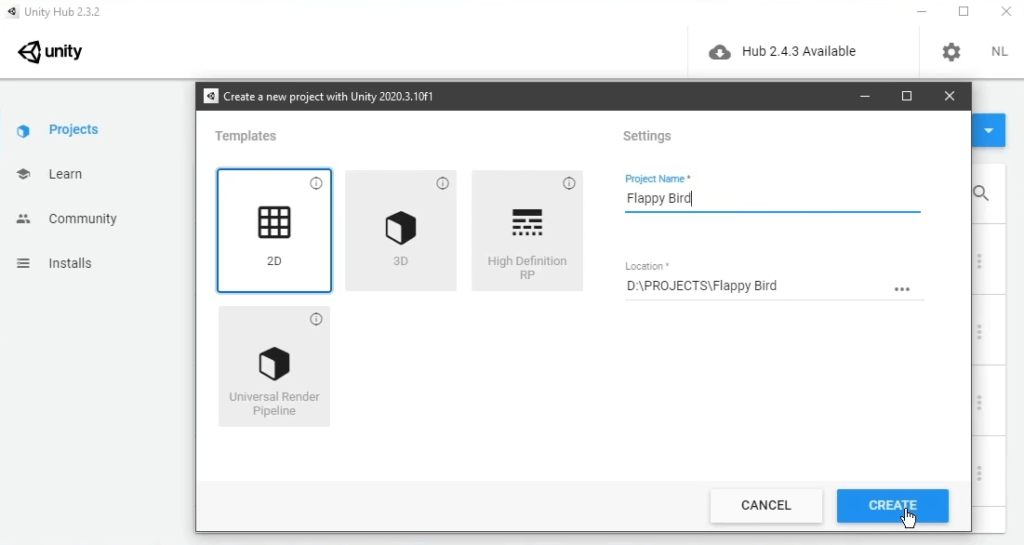Open Unity Hub settings gear
1024x545 pixels.
coord(951,52)
